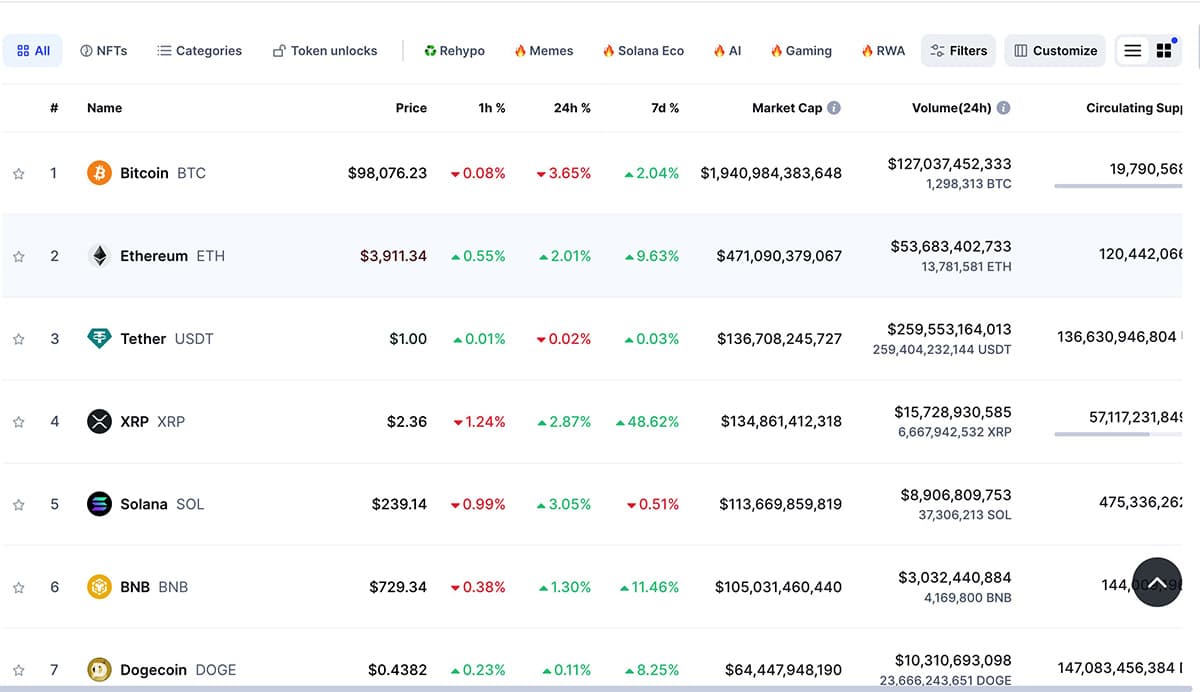Screen dimensions: 1200x692
Task: Click the XRP logo icon
Action: pyautogui.click(x=99, y=422)
